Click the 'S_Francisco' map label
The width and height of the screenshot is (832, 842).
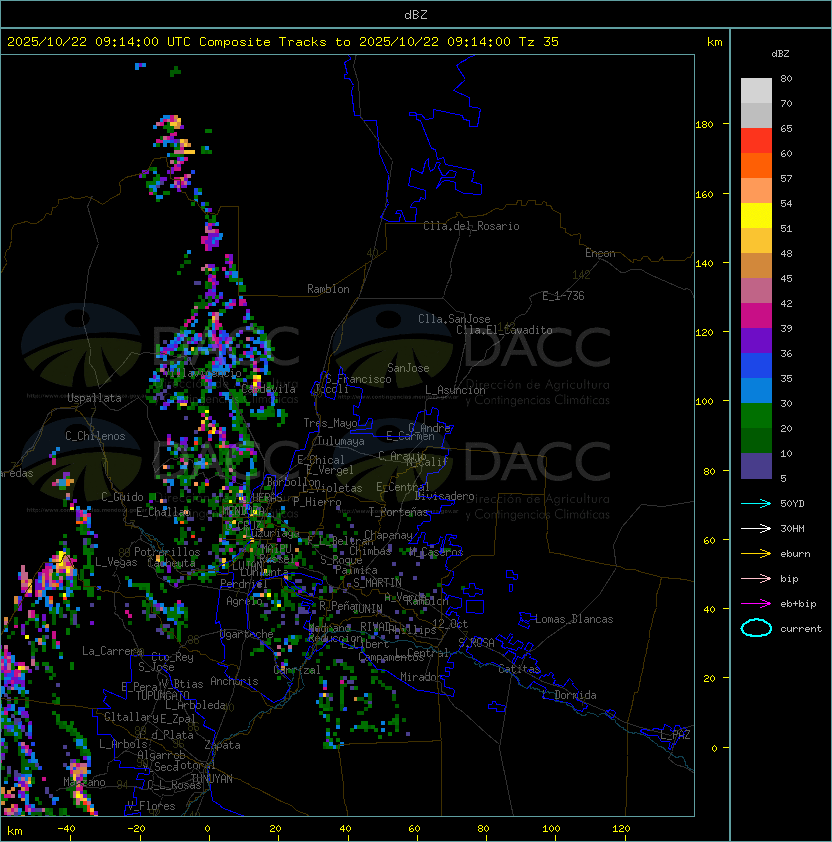click(x=358, y=379)
